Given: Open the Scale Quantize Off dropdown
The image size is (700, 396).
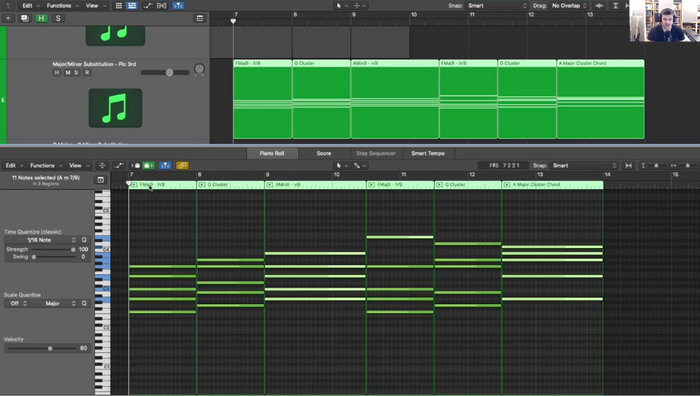Looking at the screenshot, I should tap(17, 304).
